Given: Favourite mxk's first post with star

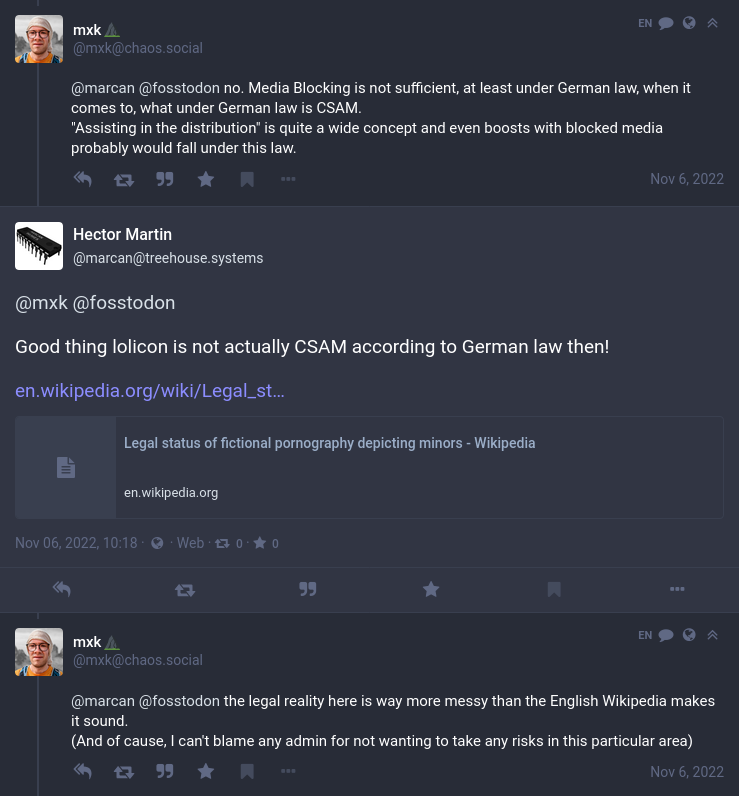Looking at the screenshot, I should tap(206, 179).
